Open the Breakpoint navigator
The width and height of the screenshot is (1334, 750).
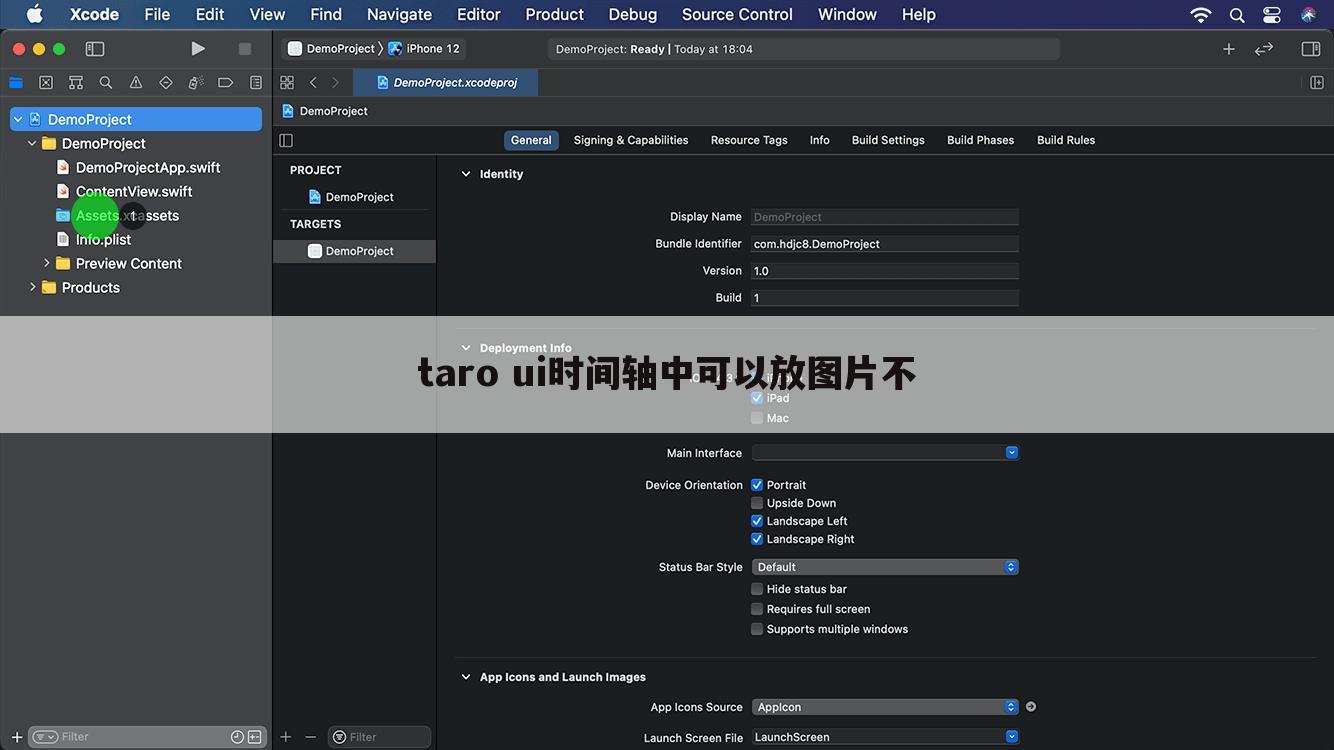point(226,82)
